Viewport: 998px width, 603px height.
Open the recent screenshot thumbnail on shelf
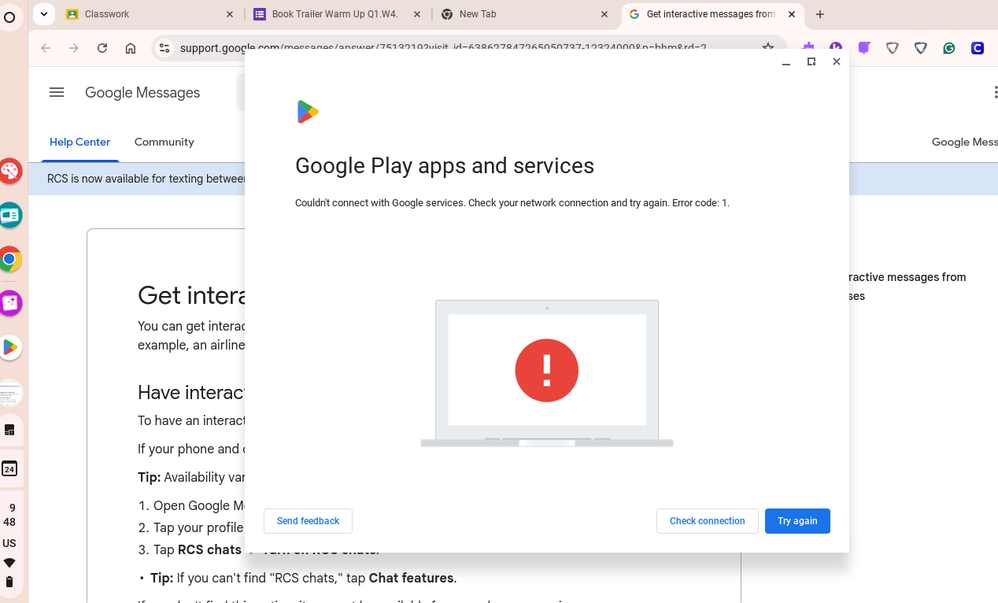coord(10,394)
